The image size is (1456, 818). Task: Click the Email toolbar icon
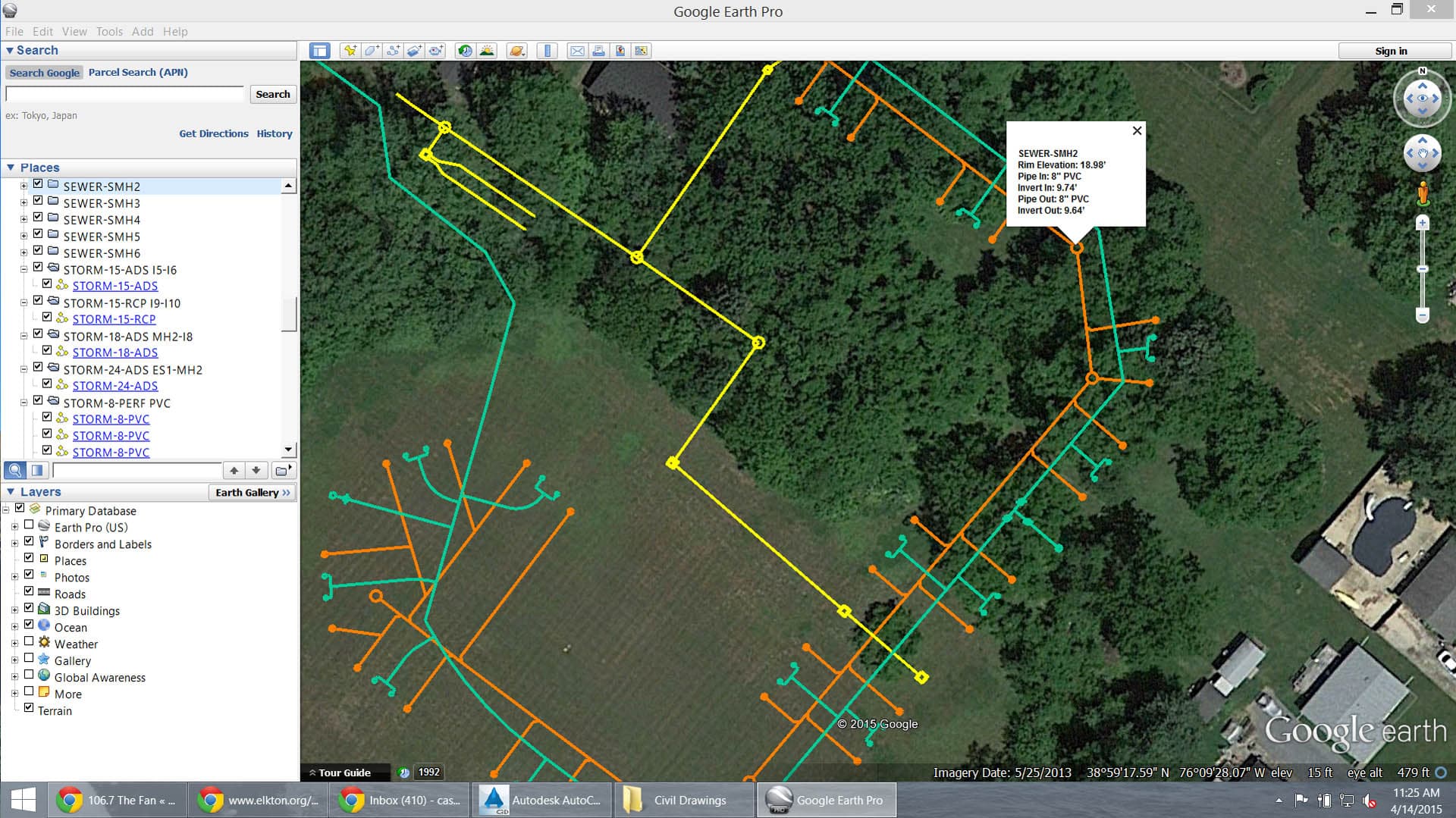pyautogui.click(x=578, y=50)
